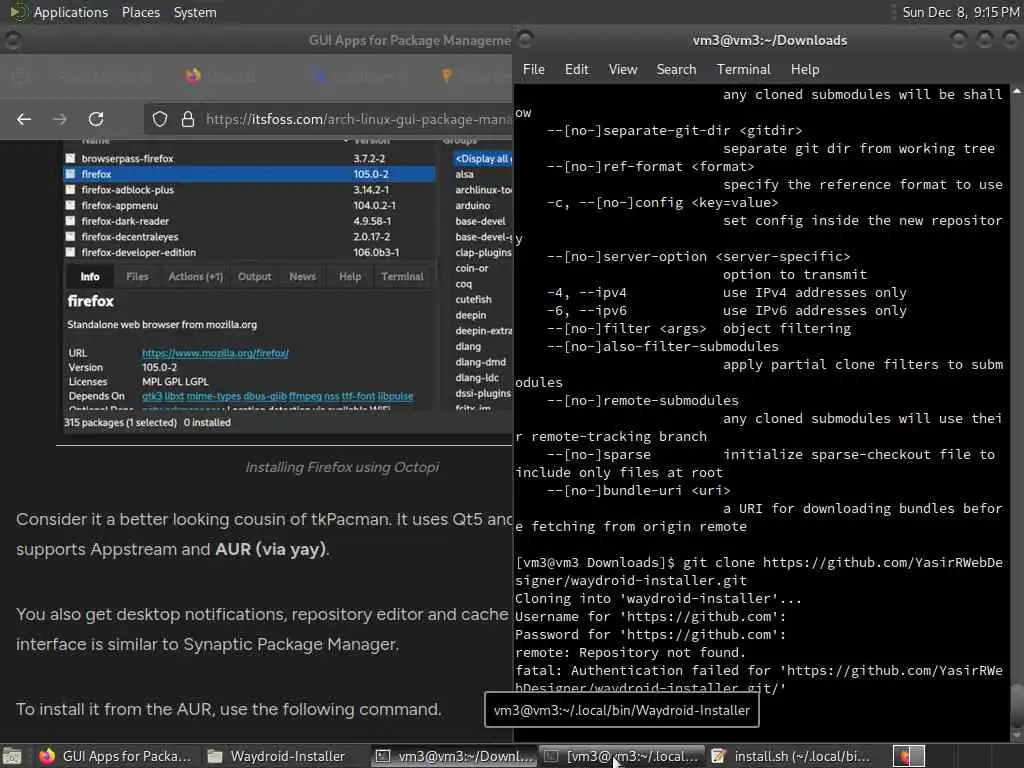Click the terminal scrollbar up arrow

(1017, 92)
